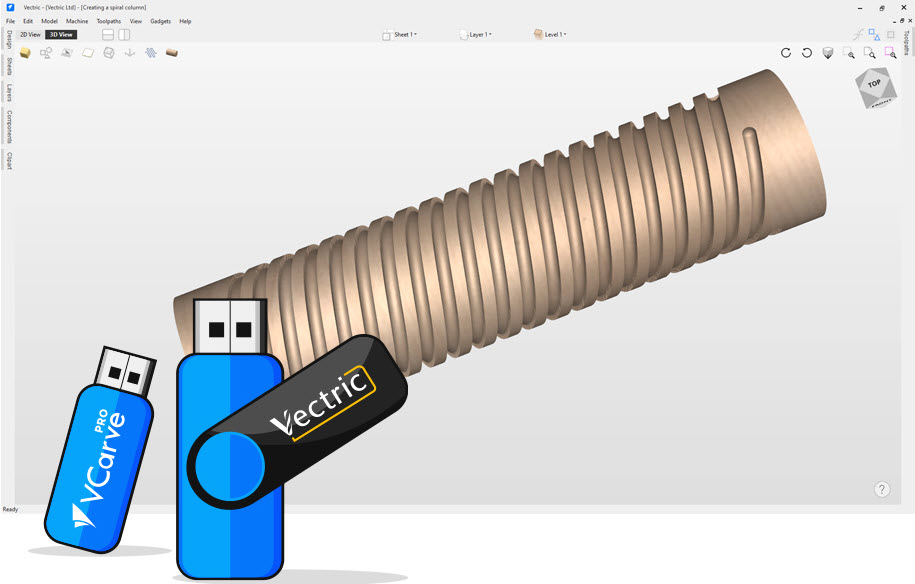
Task: Click the wireframe cube toolbar icon
Action: (109, 53)
